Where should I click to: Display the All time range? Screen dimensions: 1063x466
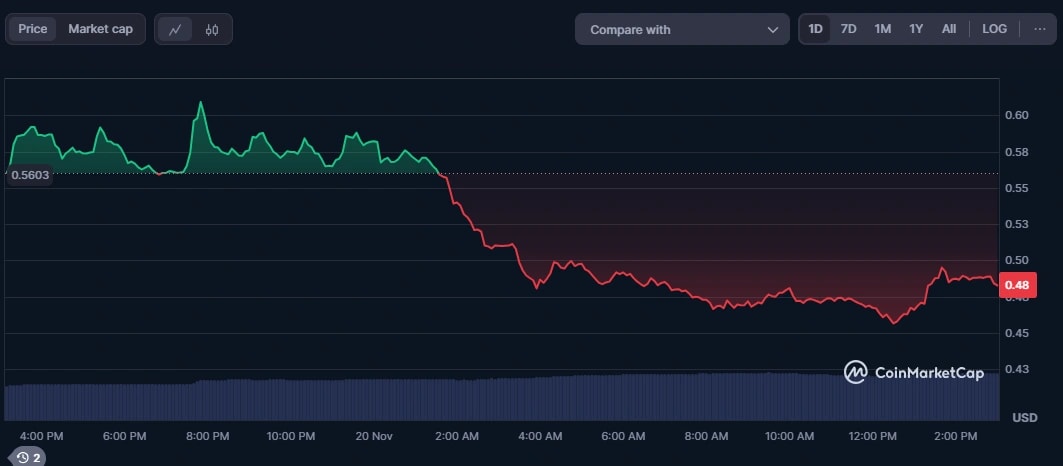pyautogui.click(x=948, y=29)
